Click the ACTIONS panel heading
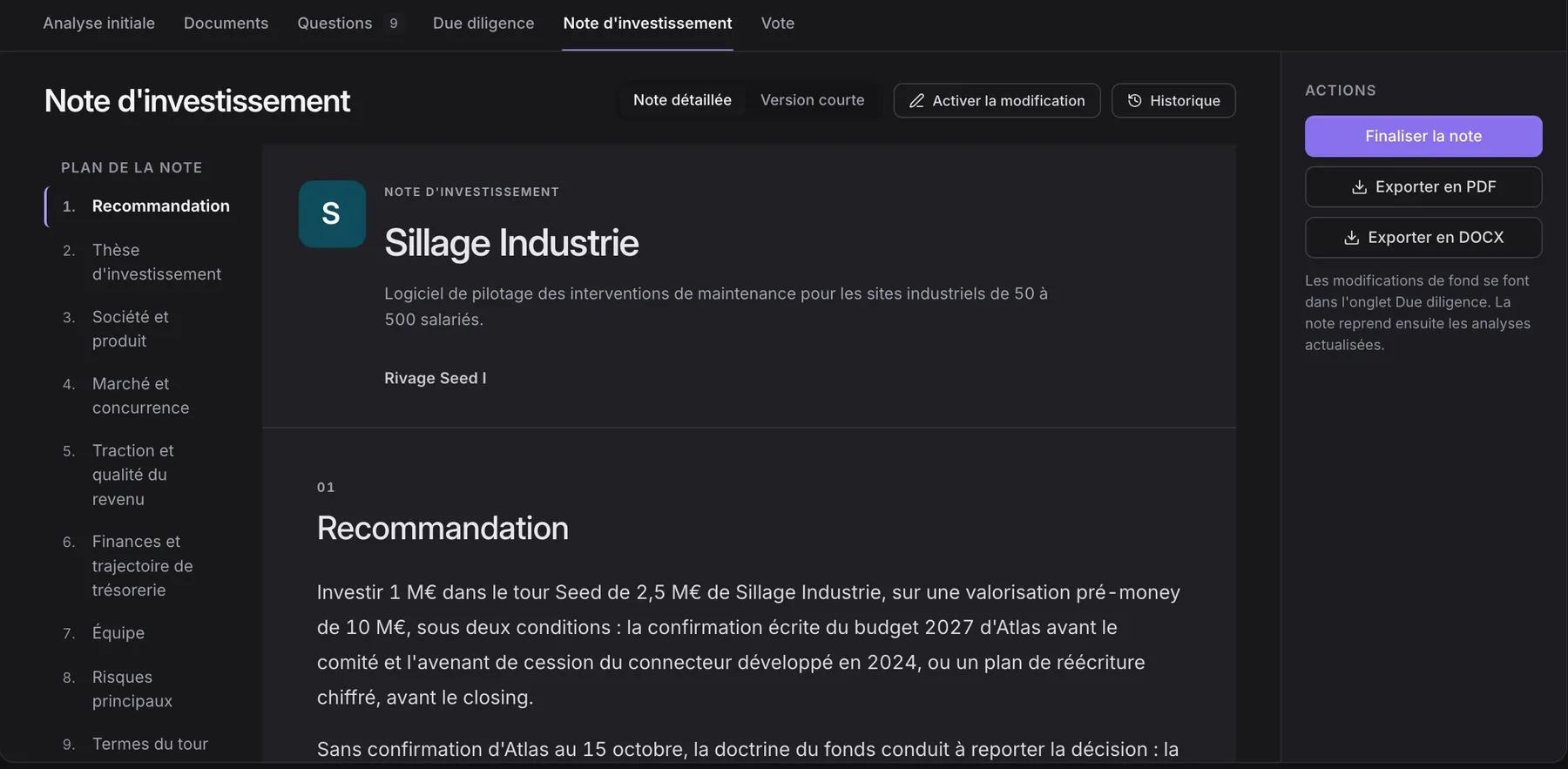This screenshot has height=769, width=1568. point(1341,91)
